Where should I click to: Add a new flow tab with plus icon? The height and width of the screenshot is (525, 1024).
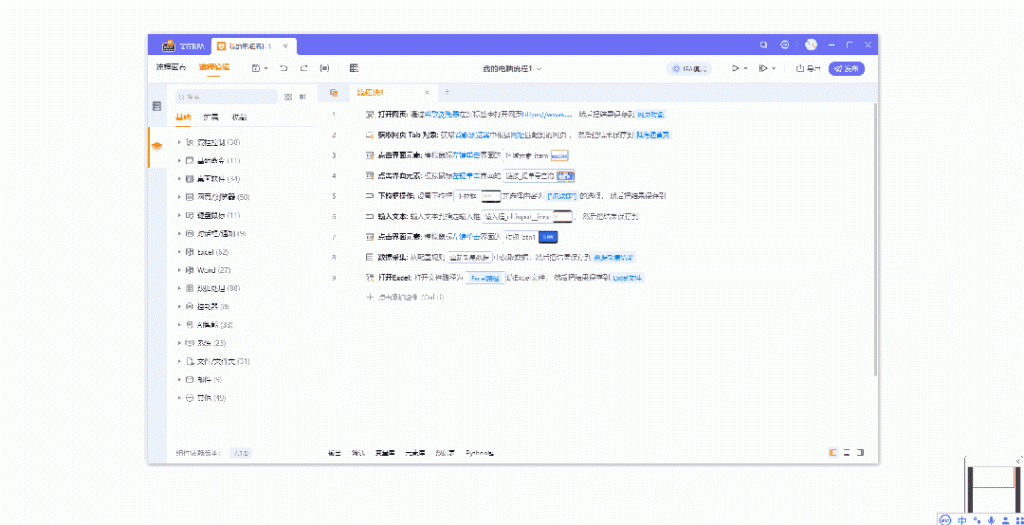click(447, 92)
